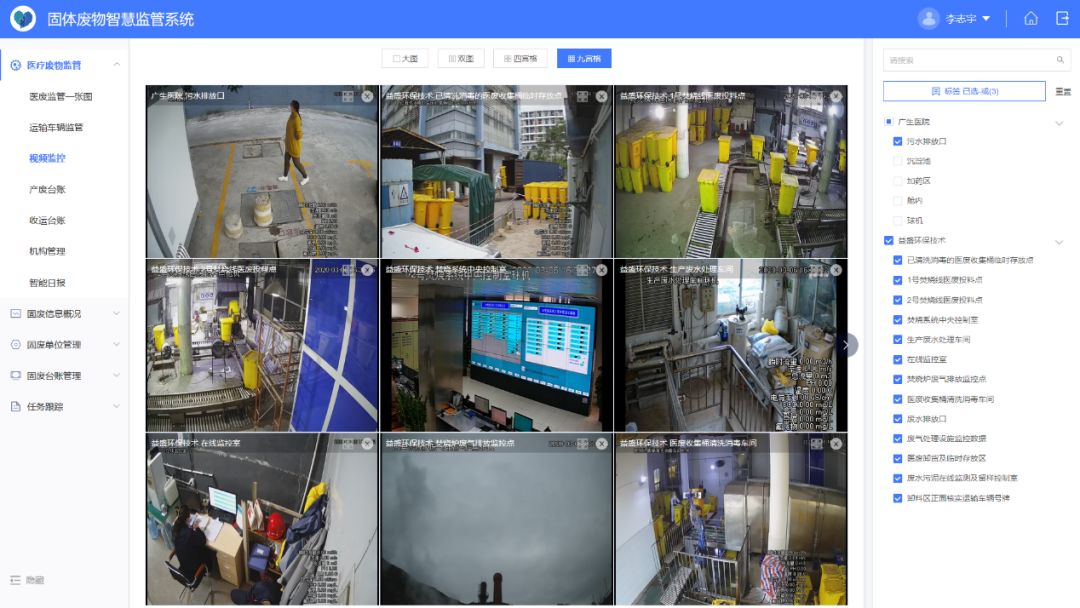Open the 李志宇 user dropdown
The width and height of the screenshot is (1080, 608).
pos(955,19)
